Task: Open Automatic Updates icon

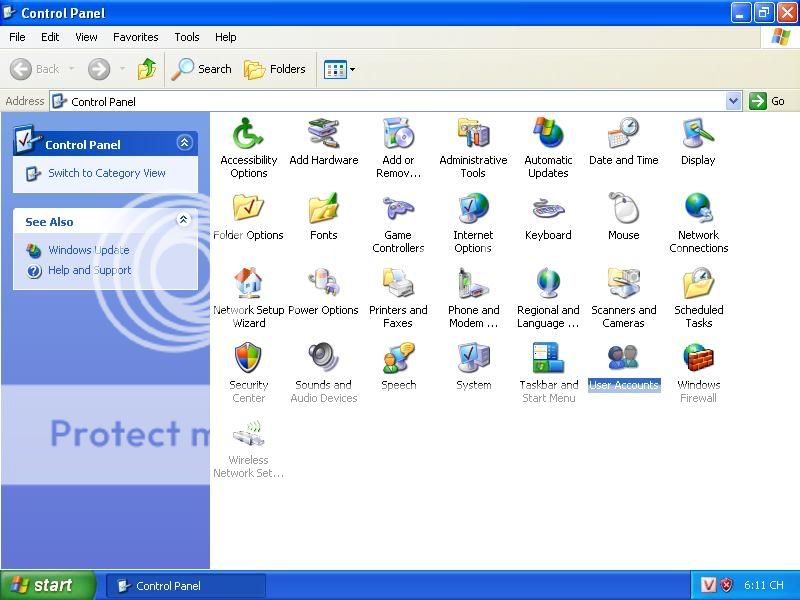Action: (548, 148)
